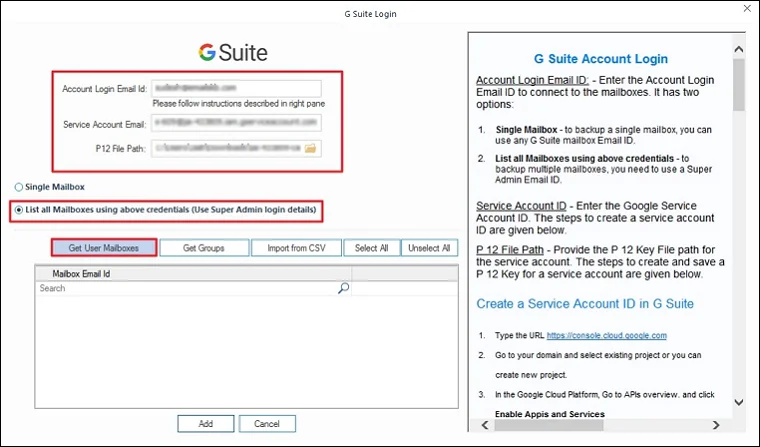Cancel the G Suite login dialog

coord(267,424)
